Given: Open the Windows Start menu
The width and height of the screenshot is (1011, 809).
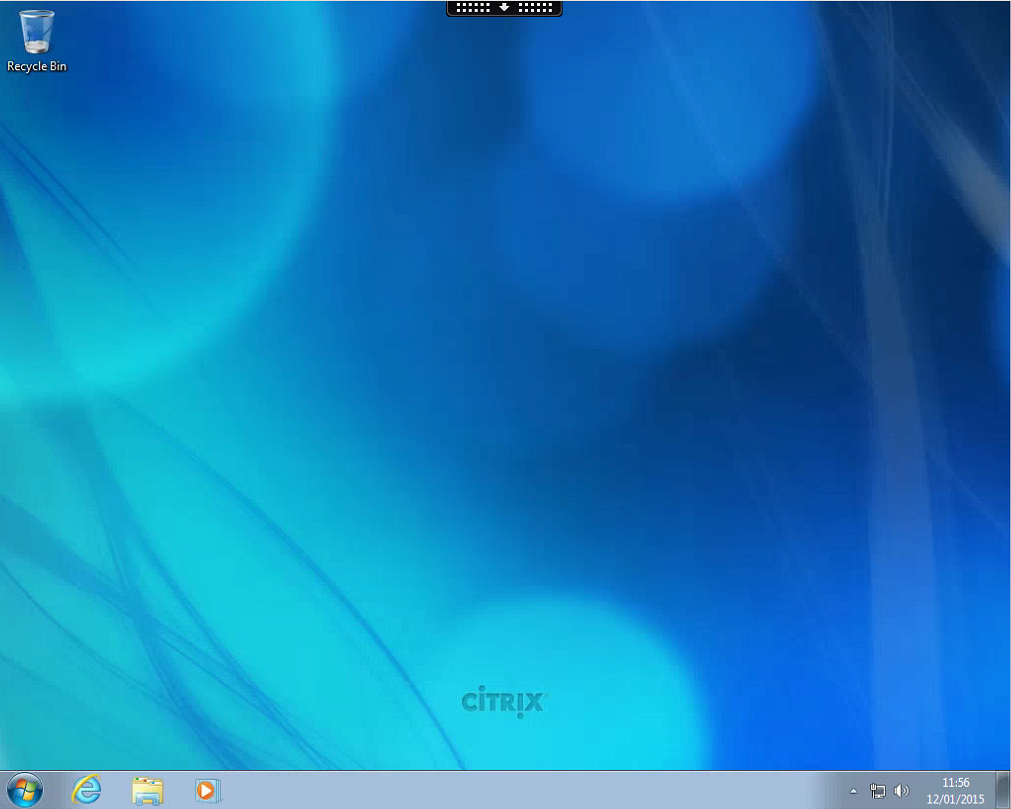Looking at the screenshot, I should point(25,790).
